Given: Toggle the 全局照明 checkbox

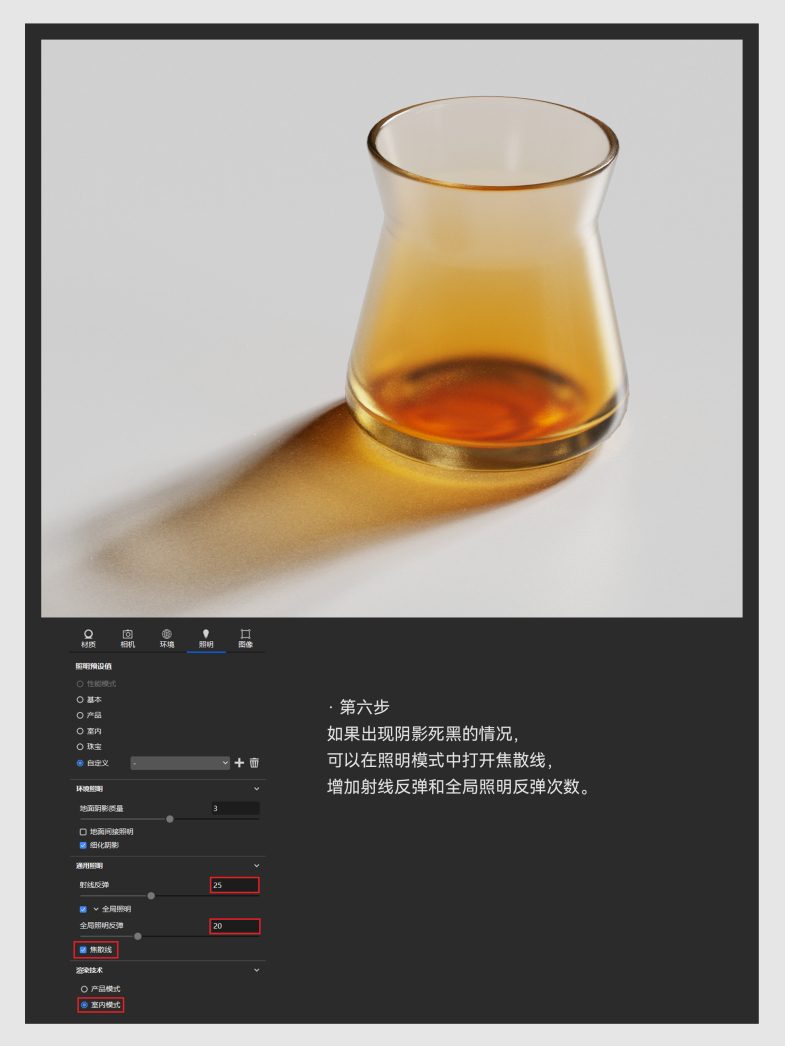Looking at the screenshot, I should [83, 909].
